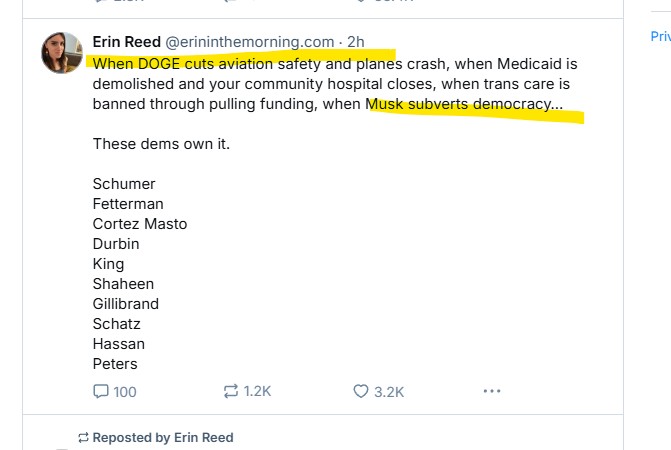This screenshot has width=671, height=450.
Task: Open the three-dot more options menu
Action: point(492,391)
